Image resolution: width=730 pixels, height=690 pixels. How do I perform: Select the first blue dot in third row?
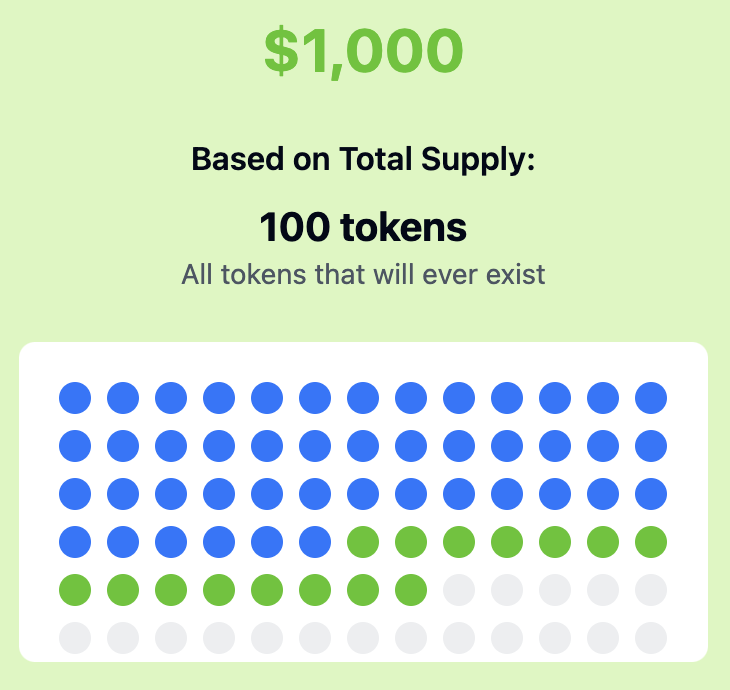tap(75, 494)
